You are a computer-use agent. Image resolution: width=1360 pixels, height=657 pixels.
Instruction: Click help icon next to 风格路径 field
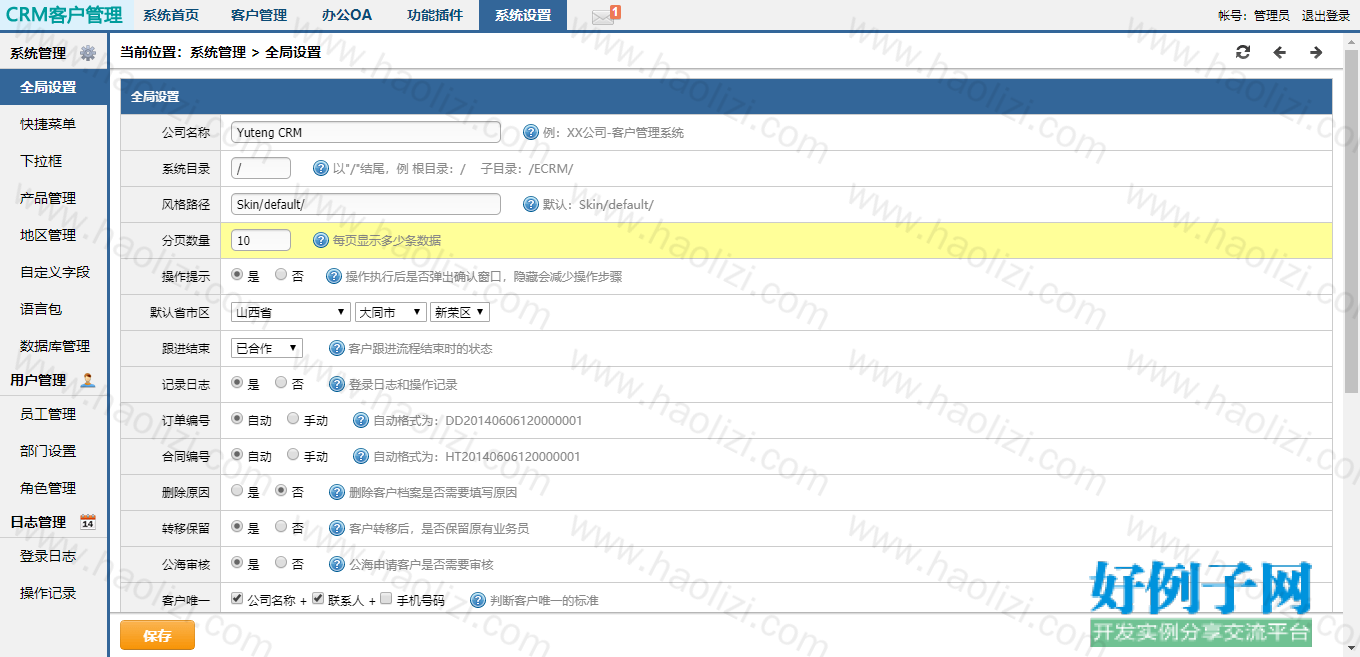(531, 204)
